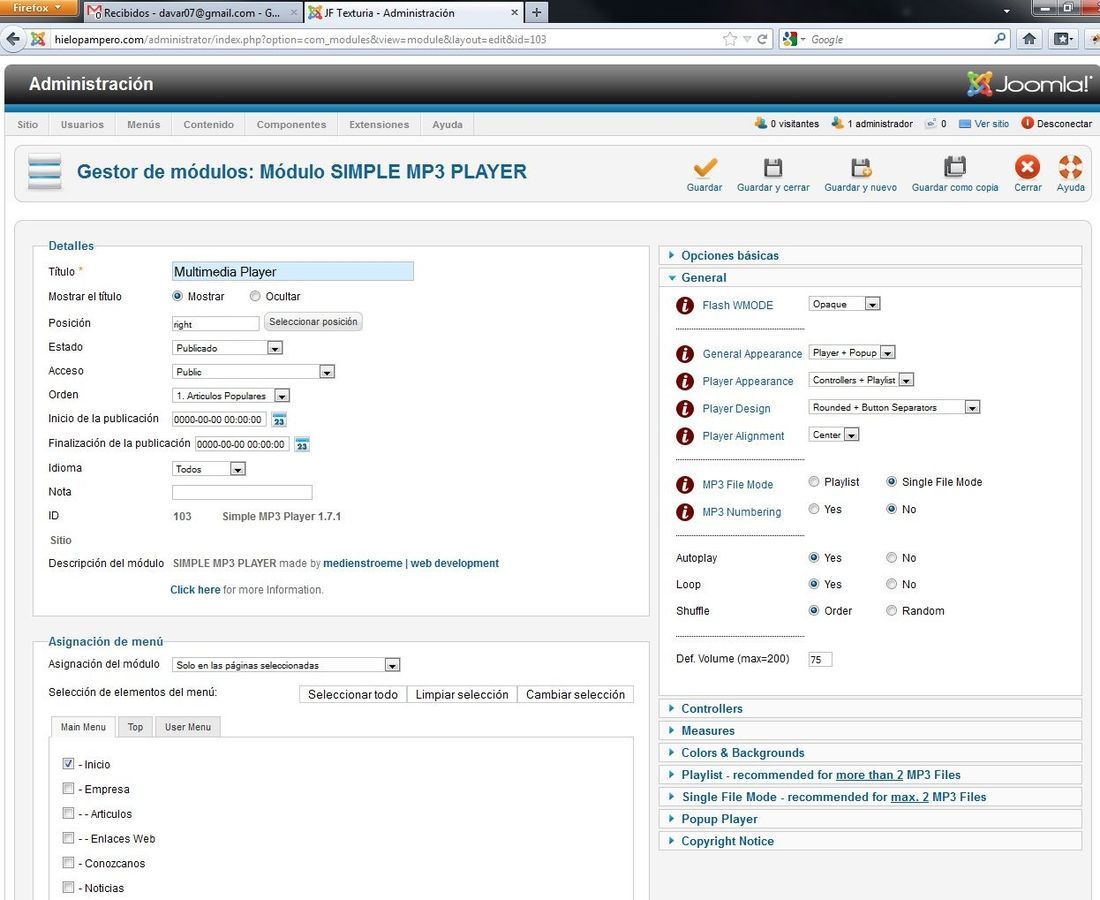Image resolution: width=1100 pixels, height=900 pixels.
Task: Click the MP3 File Mode info icon
Action: point(685,484)
